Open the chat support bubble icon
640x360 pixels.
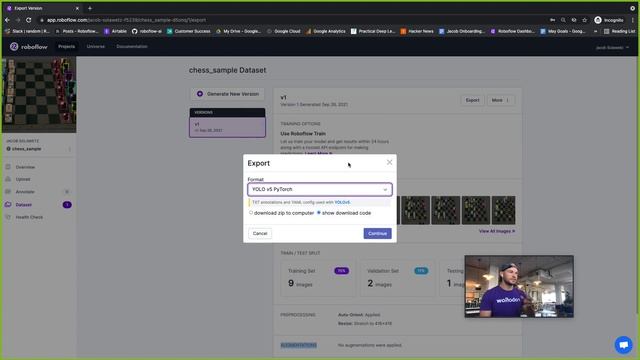click(623, 345)
